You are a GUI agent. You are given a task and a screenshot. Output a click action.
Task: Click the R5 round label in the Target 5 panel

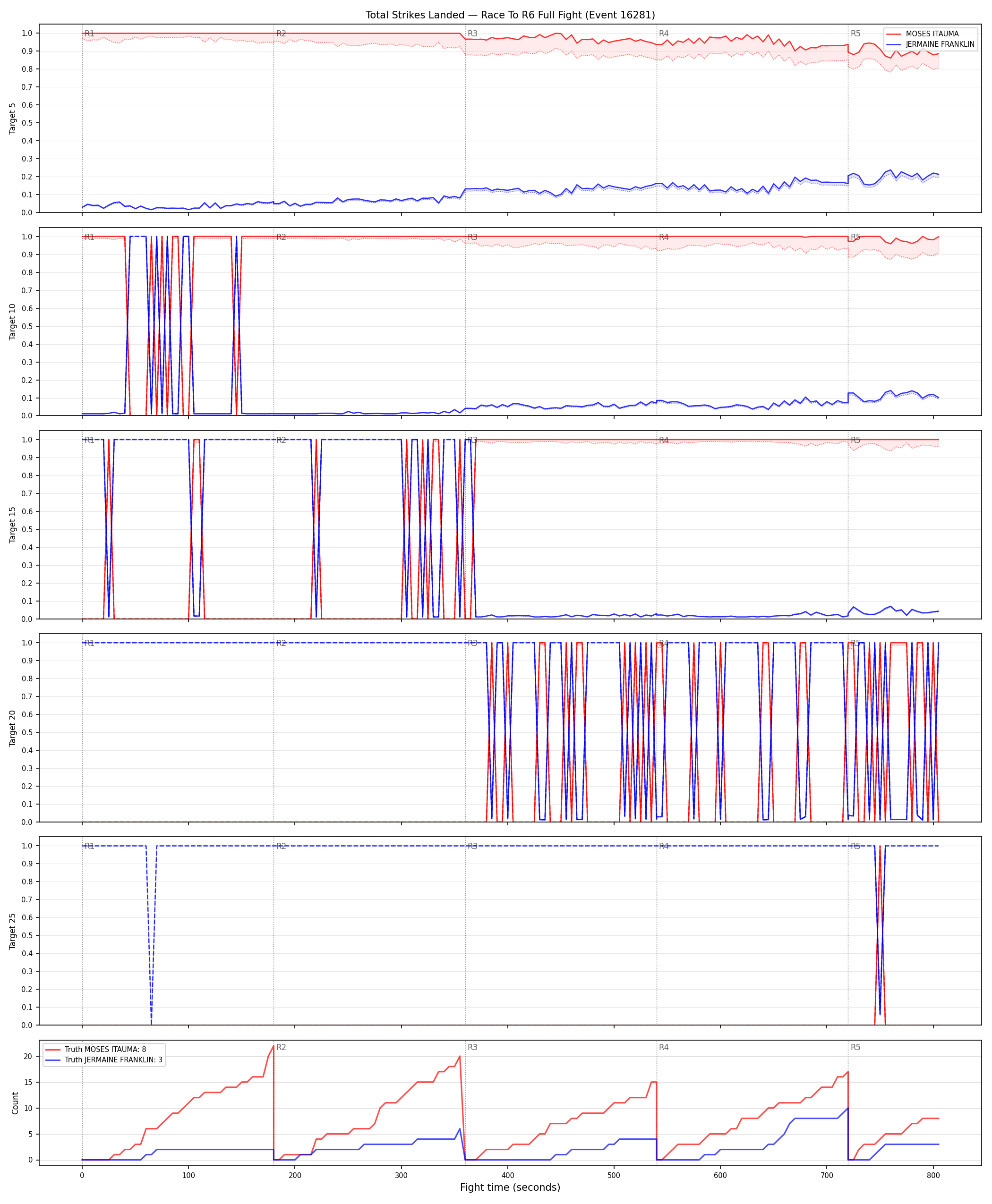(x=855, y=34)
